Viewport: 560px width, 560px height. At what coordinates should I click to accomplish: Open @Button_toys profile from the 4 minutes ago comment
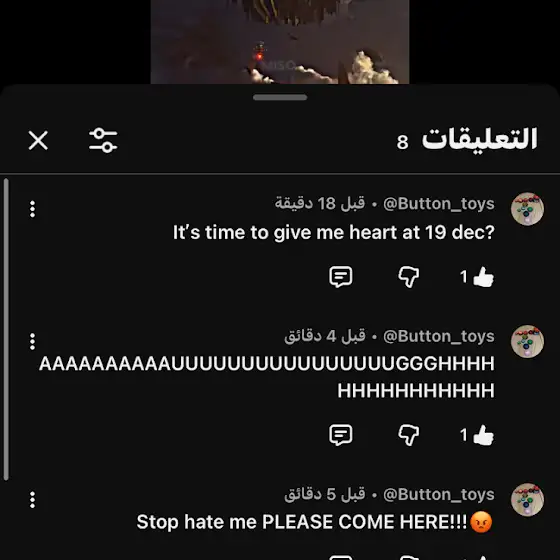(x=439, y=336)
